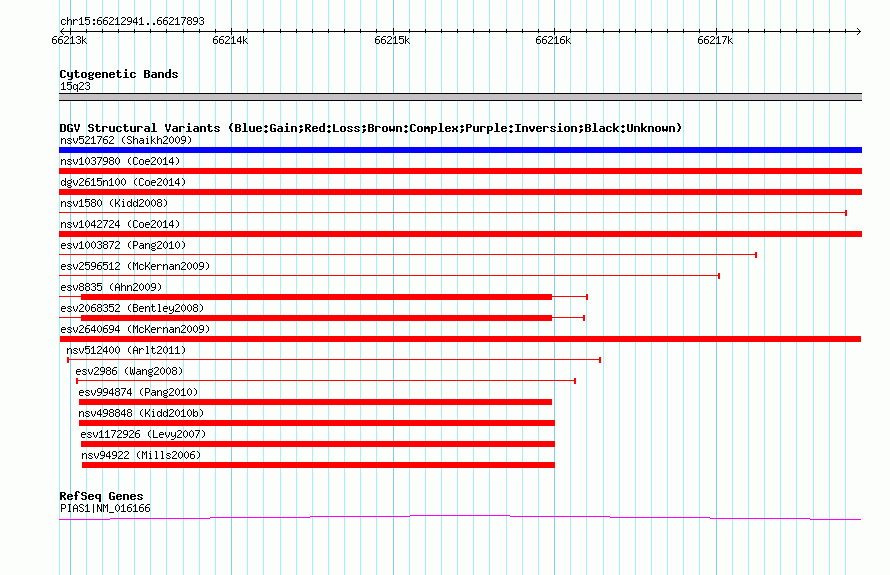Click the thick esv2068352 variant bar

317,318
